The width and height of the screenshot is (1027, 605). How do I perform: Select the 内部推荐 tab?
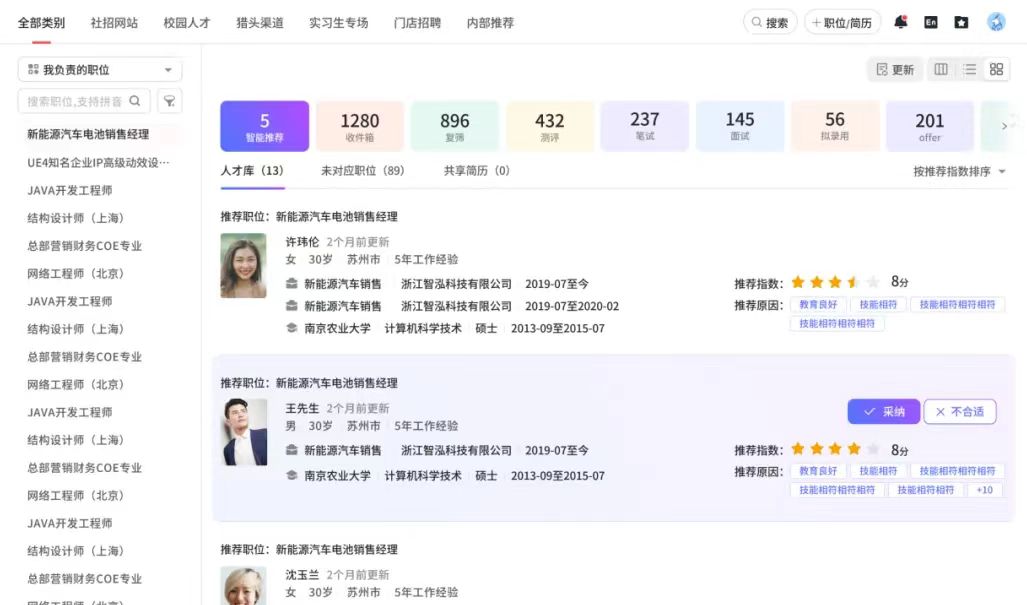[x=490, y=23]
